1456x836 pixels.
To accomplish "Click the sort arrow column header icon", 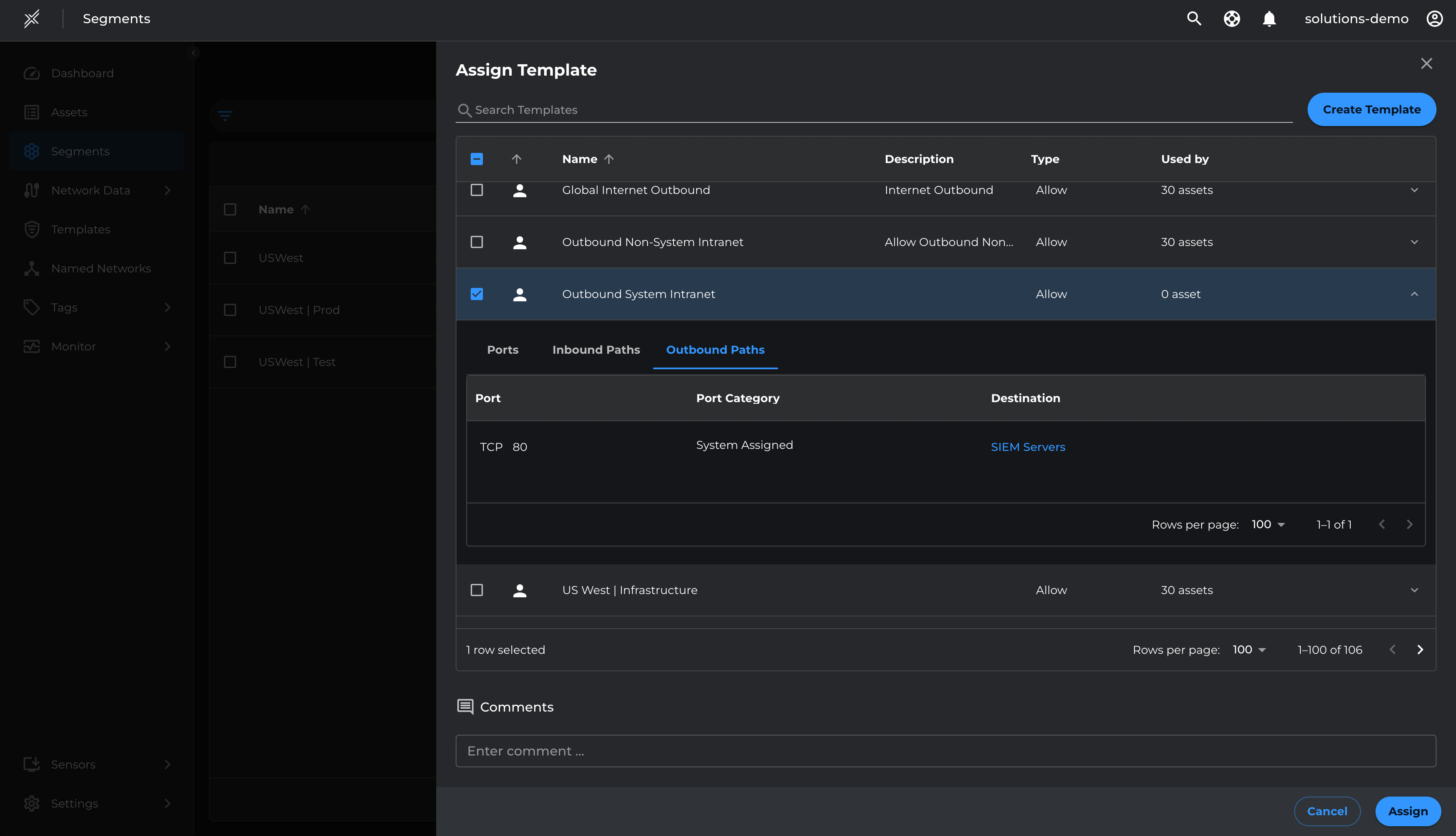I will click(x=517, y=159).
